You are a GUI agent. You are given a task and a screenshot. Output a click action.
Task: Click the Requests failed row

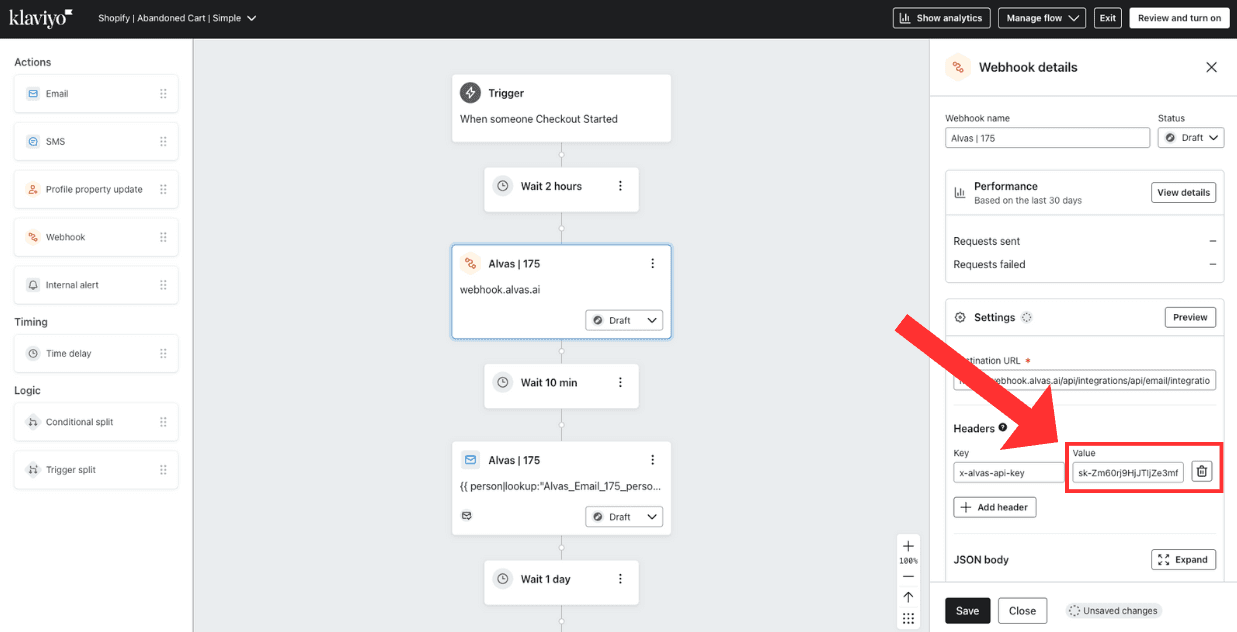(x=1085, y=264)
